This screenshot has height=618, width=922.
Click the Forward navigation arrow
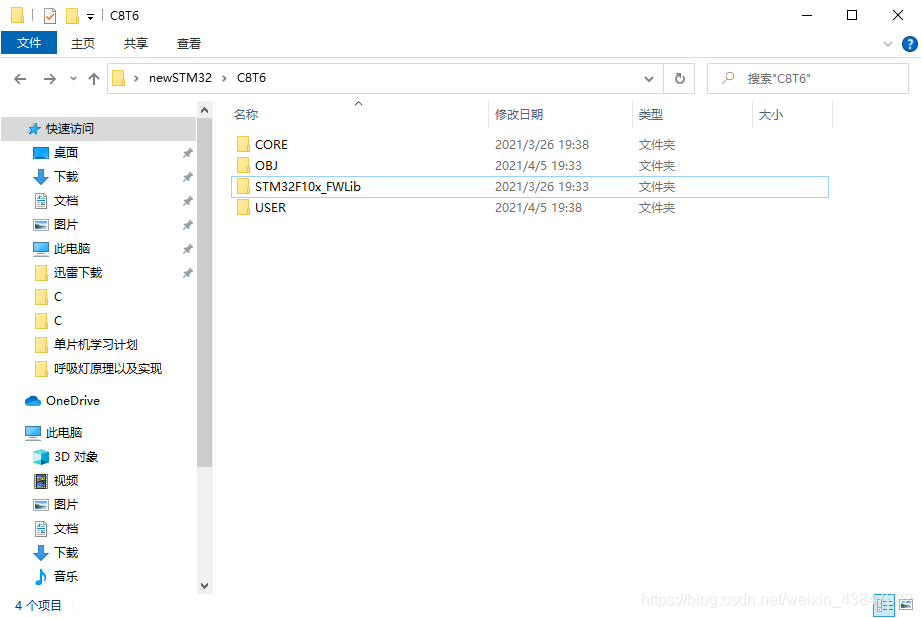pyautogui.click(x=50, y=79)
